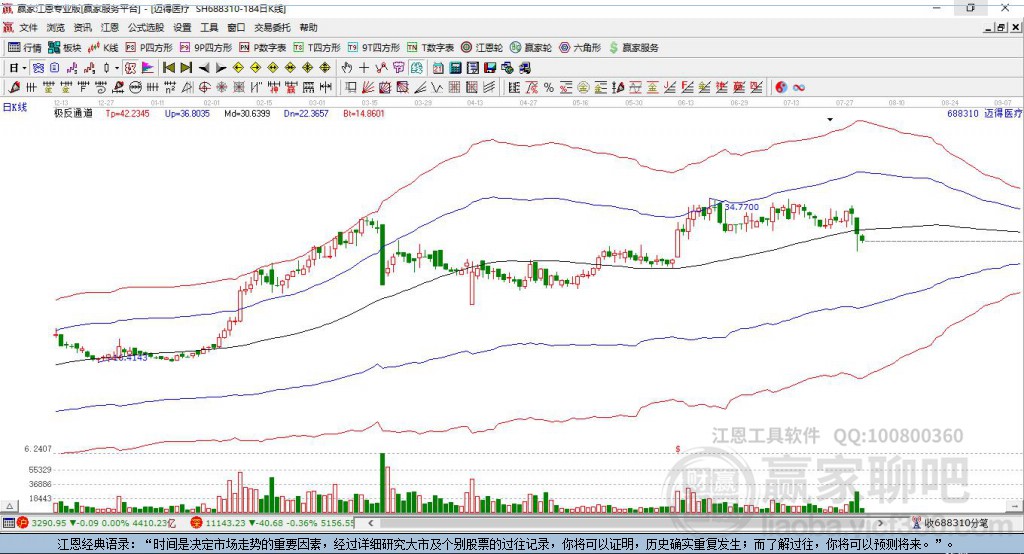Click the Up=36.8035 indicator value
Screen dimensions: 1024x554
tap(187, 113)
